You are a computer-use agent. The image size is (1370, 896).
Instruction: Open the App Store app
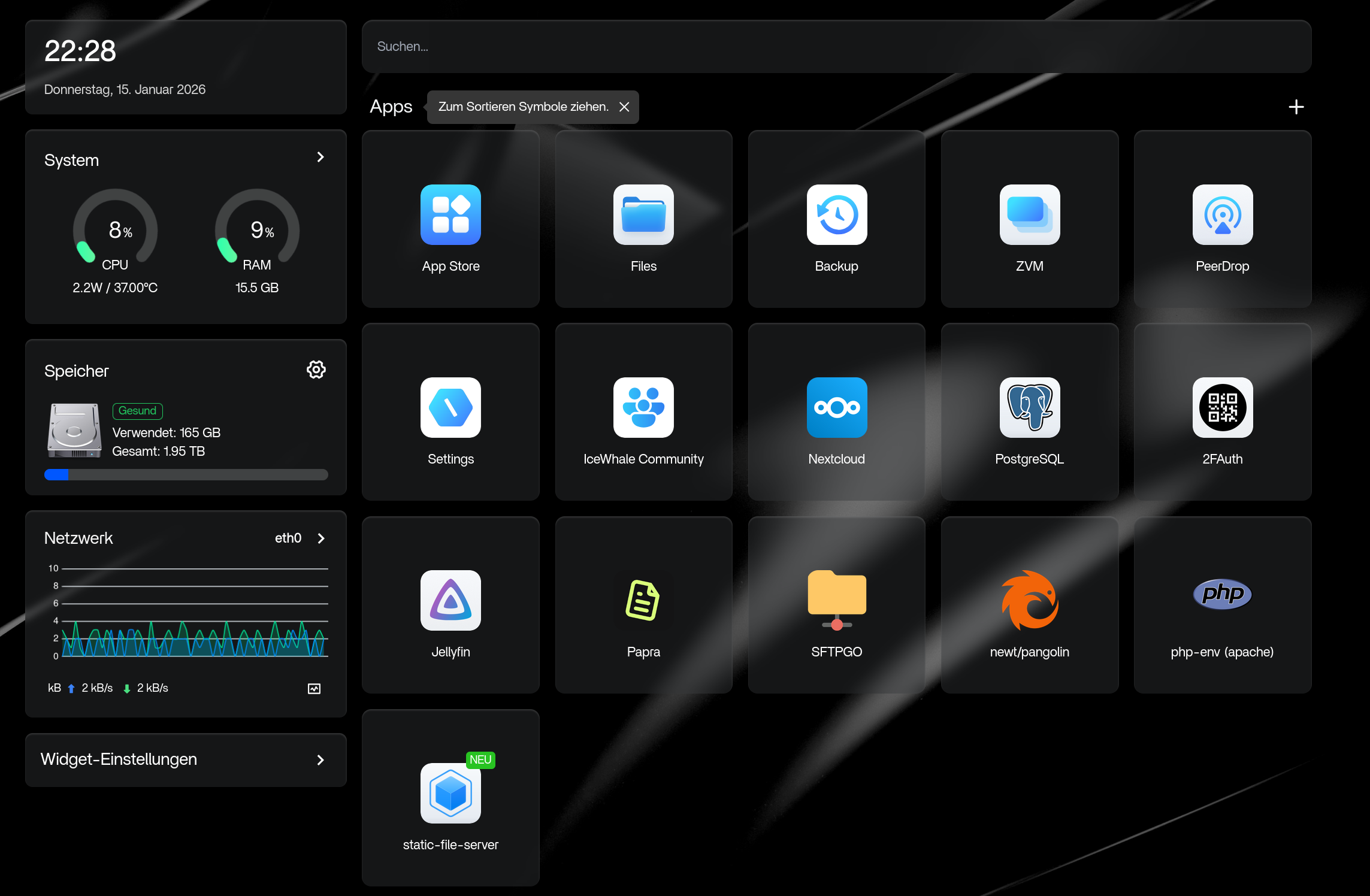point(450,215)
